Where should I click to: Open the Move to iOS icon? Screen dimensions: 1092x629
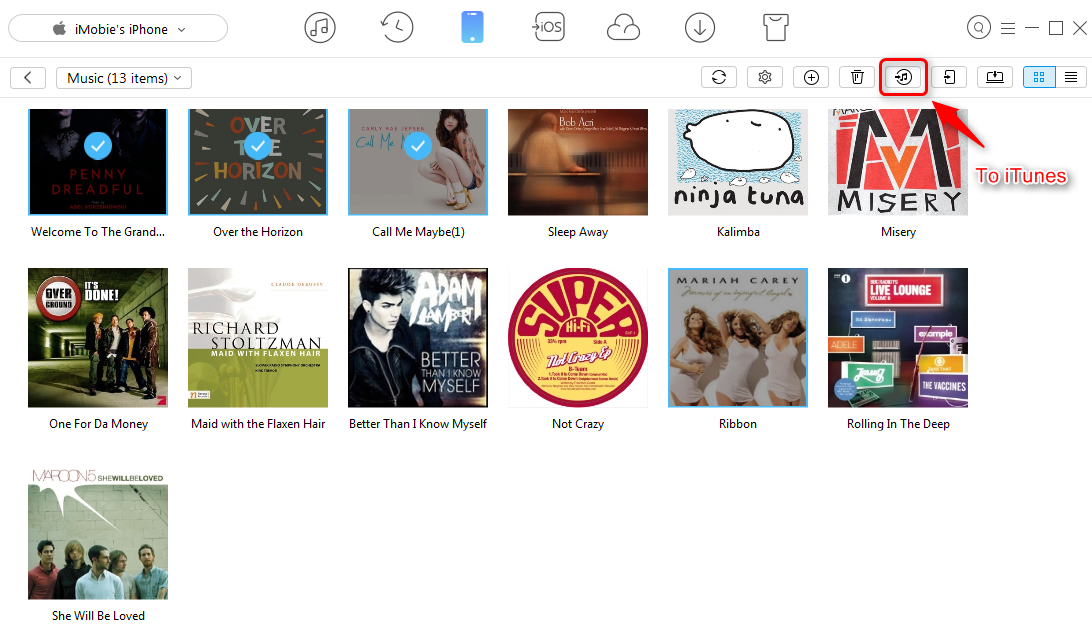[549, 27]
